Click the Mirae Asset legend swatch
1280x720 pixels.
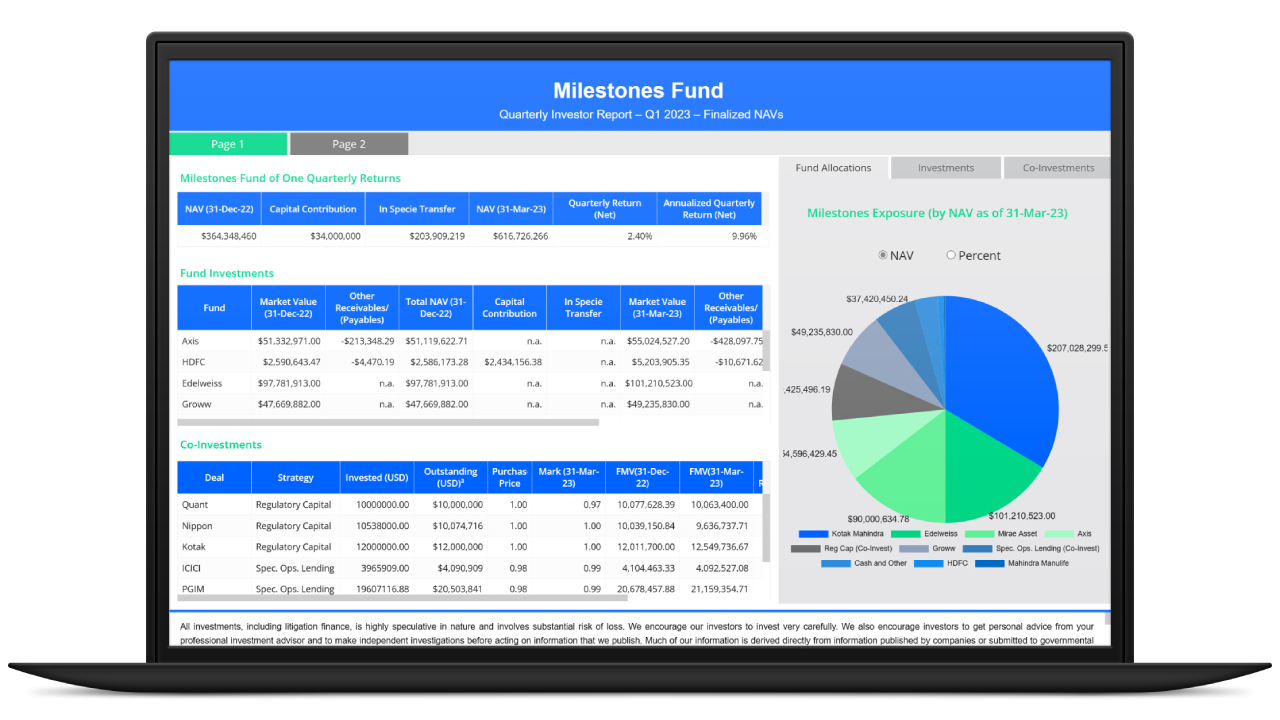click(x=980, y=534)
